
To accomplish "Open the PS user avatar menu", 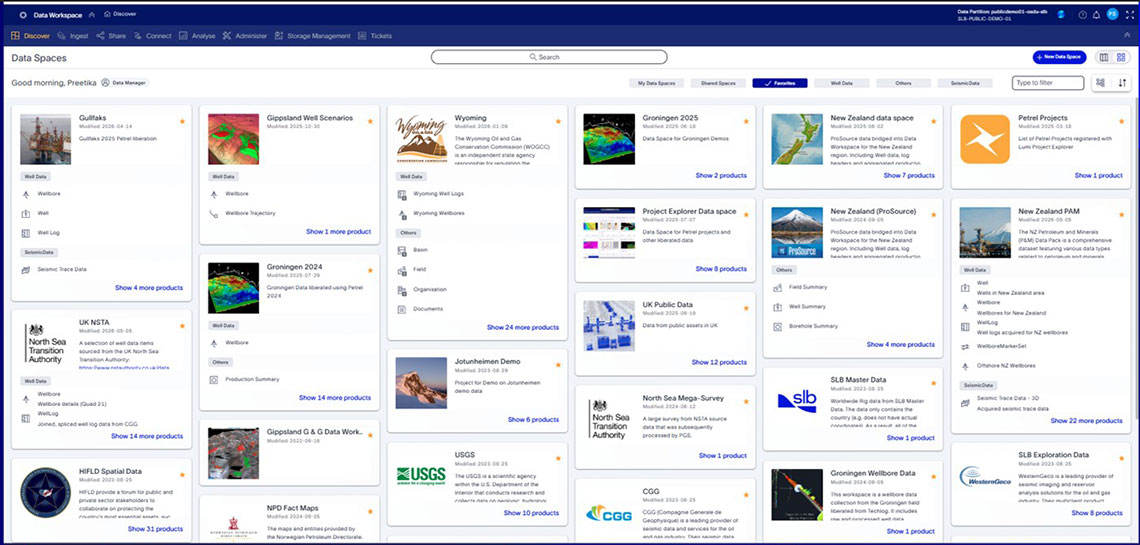I will [x=1112, y=15].
